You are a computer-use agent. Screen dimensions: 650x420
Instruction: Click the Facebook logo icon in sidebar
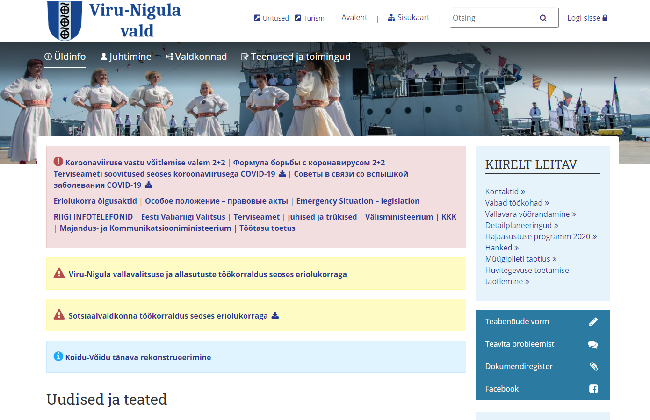(x=593, y=388)
